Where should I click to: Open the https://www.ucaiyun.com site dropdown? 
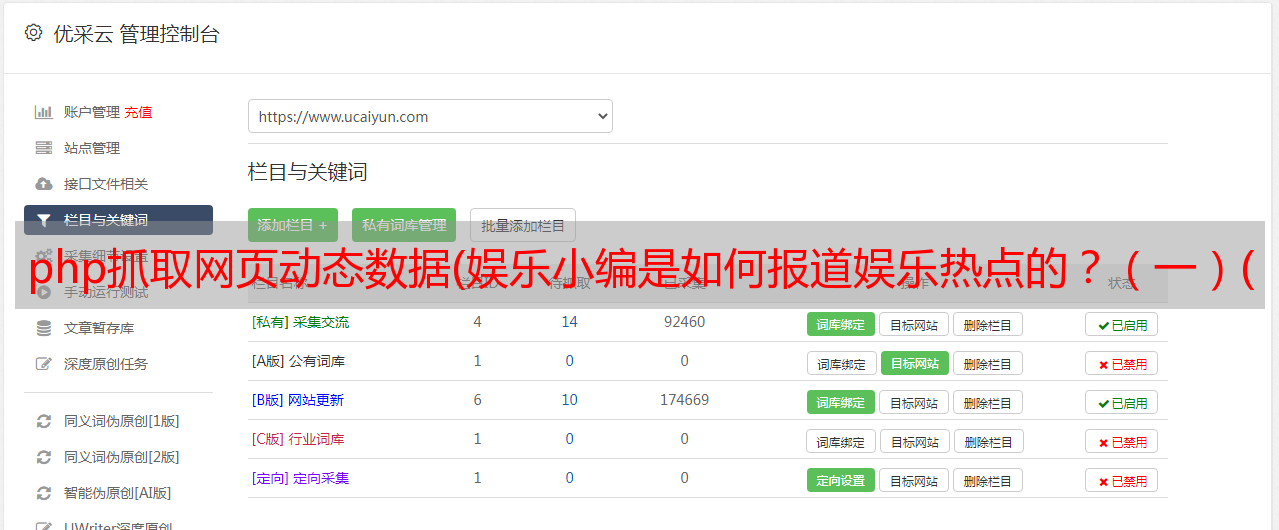[430, 116]
